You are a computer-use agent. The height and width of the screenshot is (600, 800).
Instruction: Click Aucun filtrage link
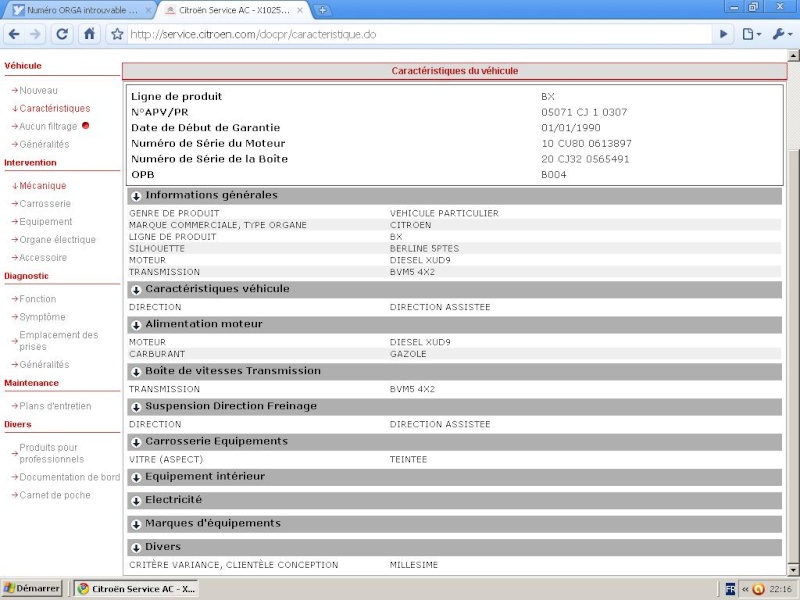pyautogui.click(x=48, y=126)
